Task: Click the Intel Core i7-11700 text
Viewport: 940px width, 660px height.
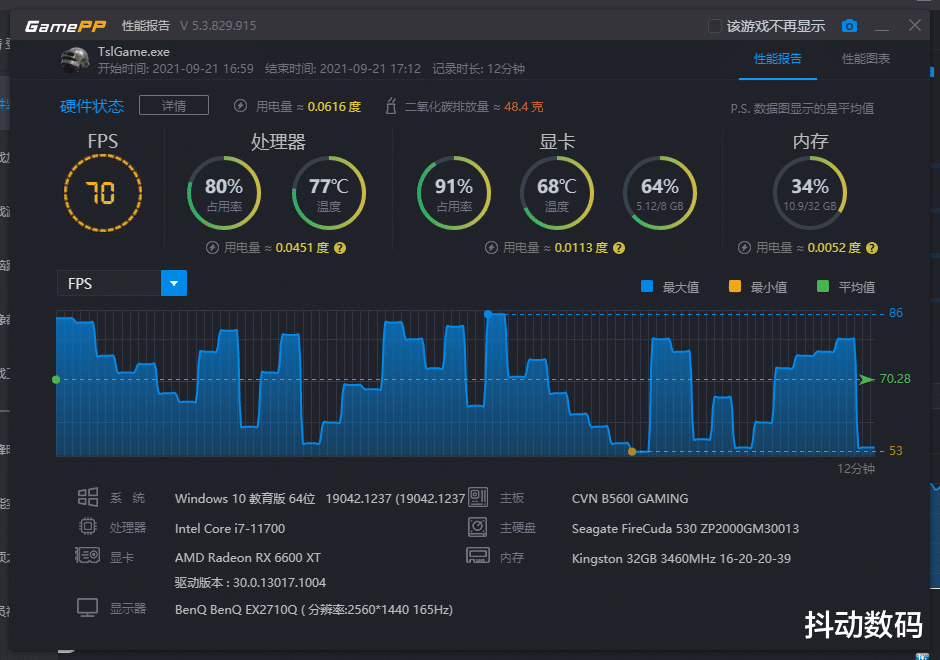Action: (230, 528)
